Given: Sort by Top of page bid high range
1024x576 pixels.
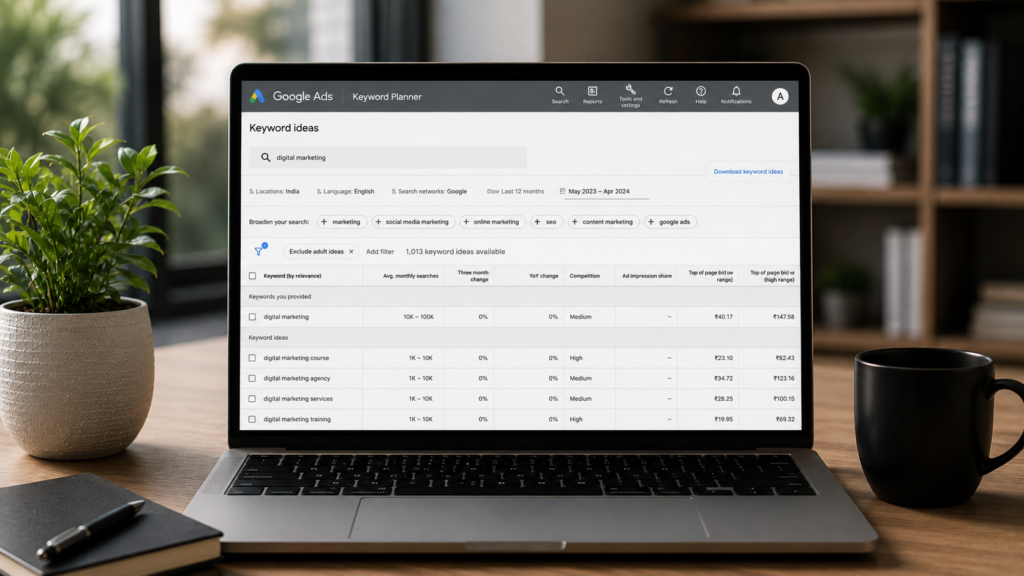Looking at the screenshot, I should point(772,276).
